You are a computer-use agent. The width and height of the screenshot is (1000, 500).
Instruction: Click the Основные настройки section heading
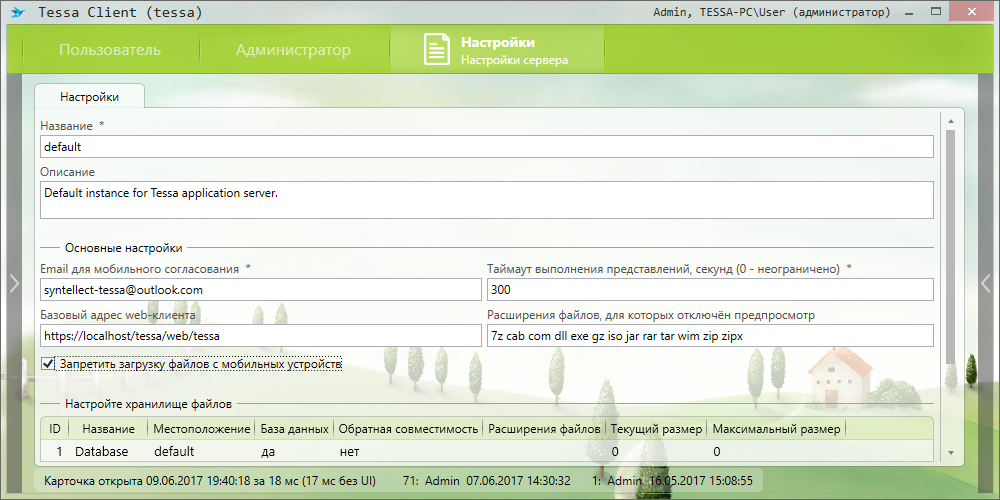click(123, 247)
